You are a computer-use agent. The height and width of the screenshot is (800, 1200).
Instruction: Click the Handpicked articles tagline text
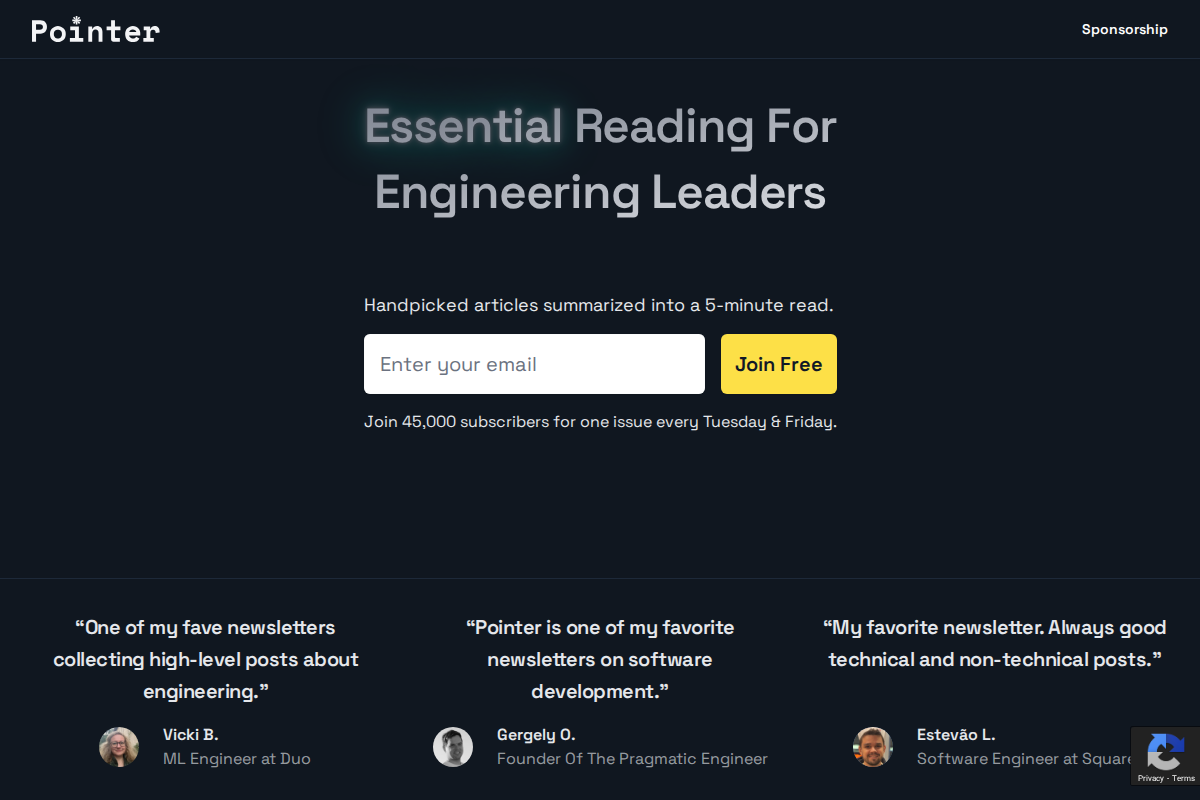tap(598, 305)
